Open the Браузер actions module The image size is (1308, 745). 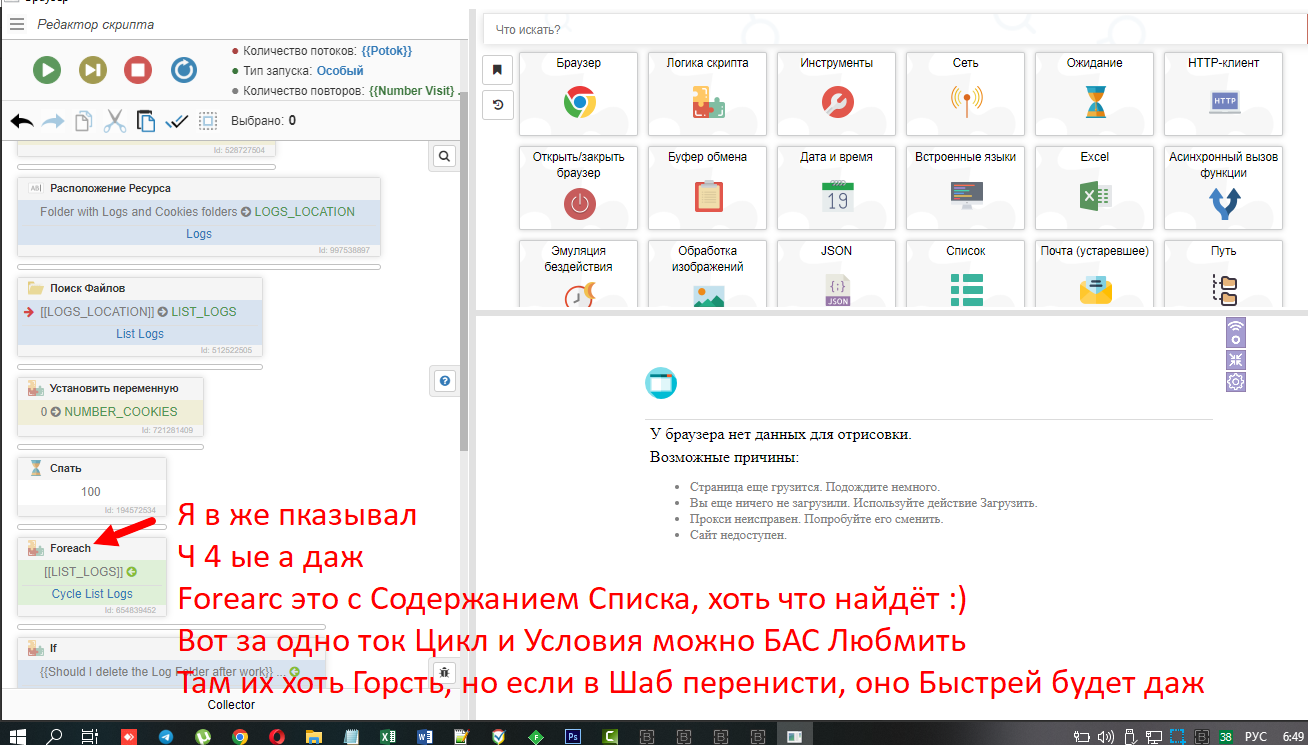[x=578, y=93]
